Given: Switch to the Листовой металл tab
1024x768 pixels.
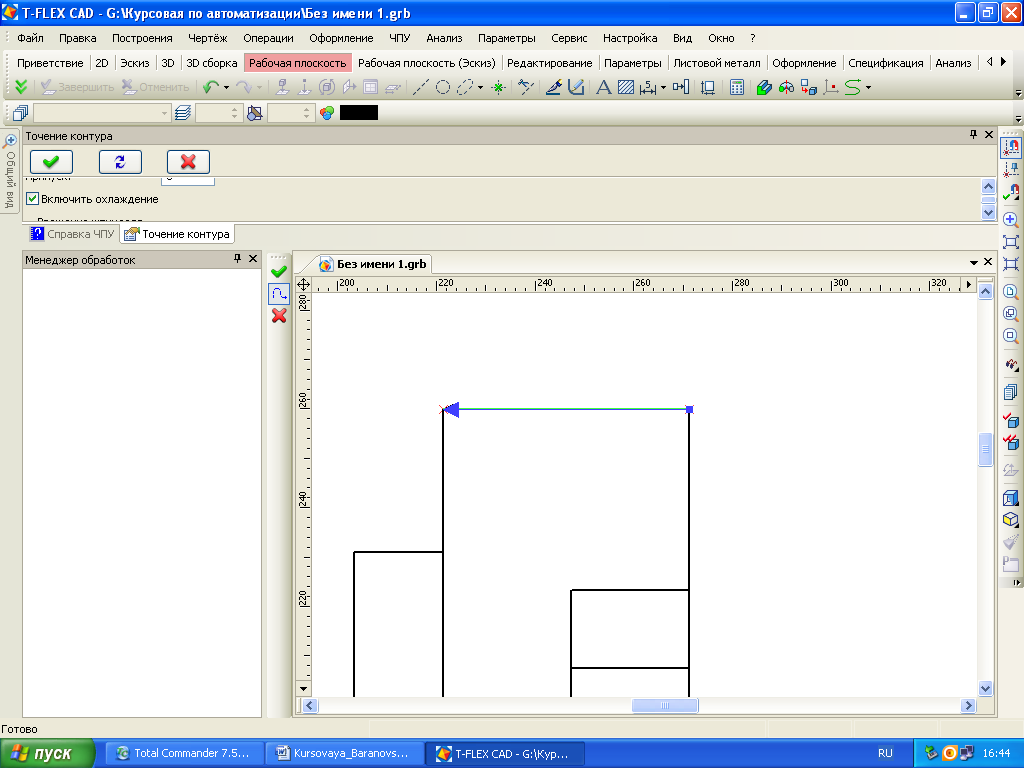Looking at the screenshot, I should pyautogui.click(x=716, y=63).
